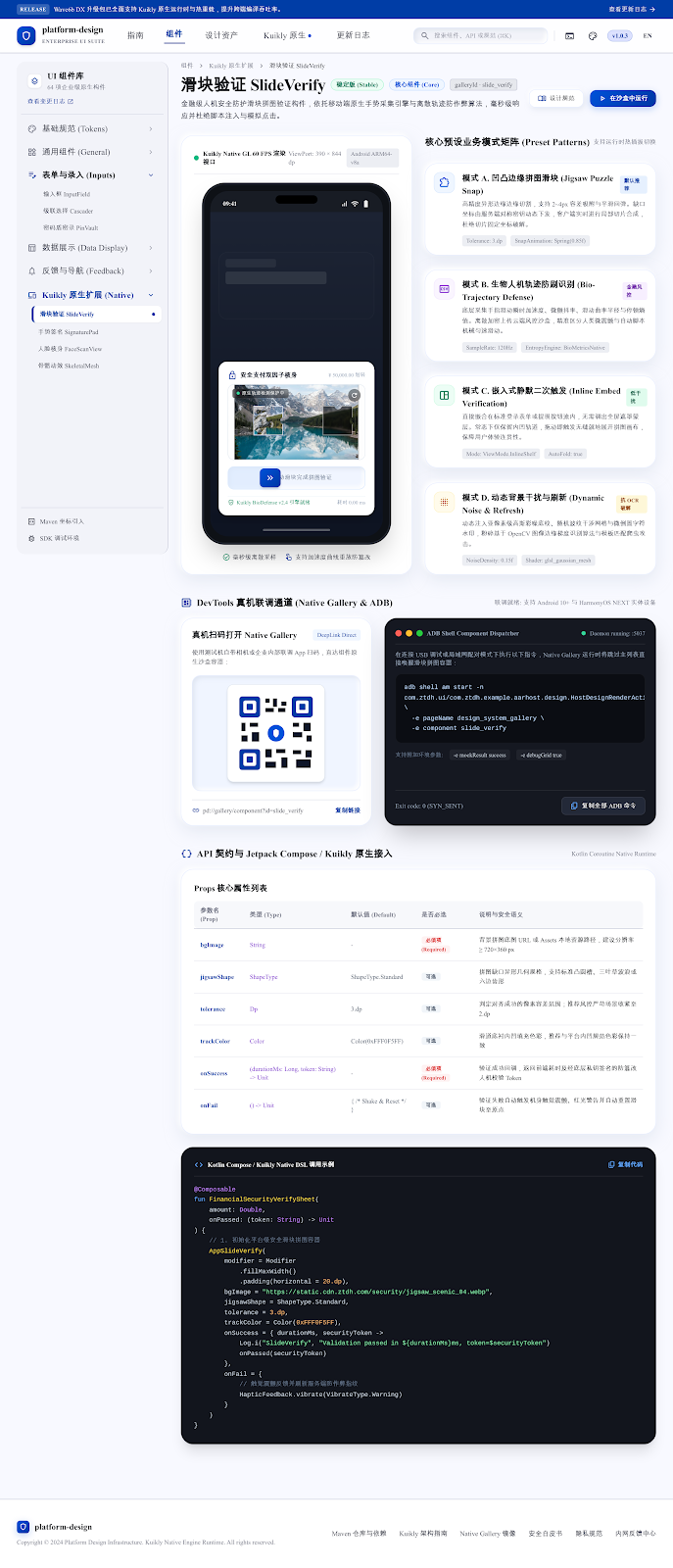The width and height of the screenshot is (673, 1568).
Task: Open the 指南 tab in top navigation
Action: (x=135, y=35)
